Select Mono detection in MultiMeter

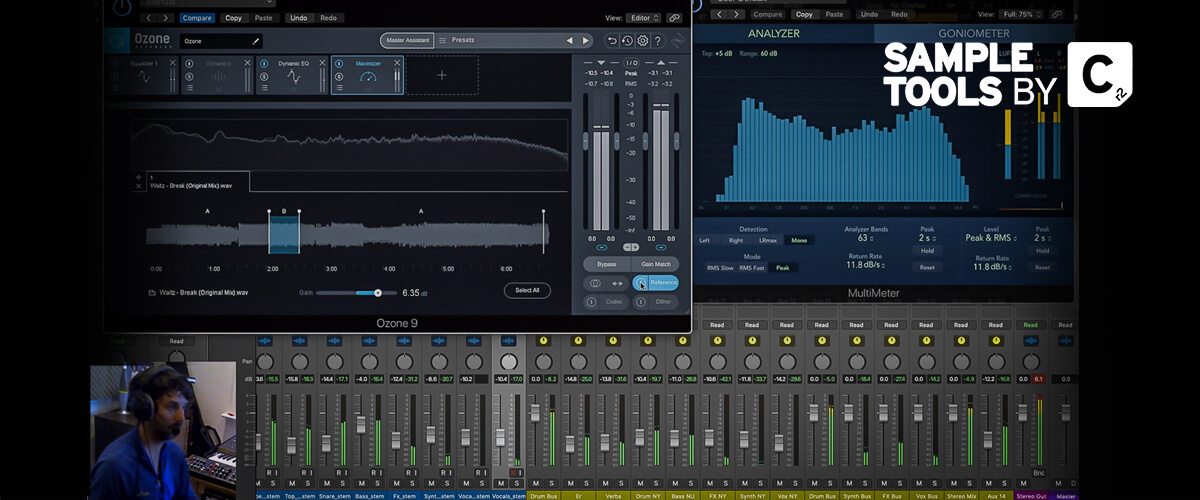tap(798, 240)
